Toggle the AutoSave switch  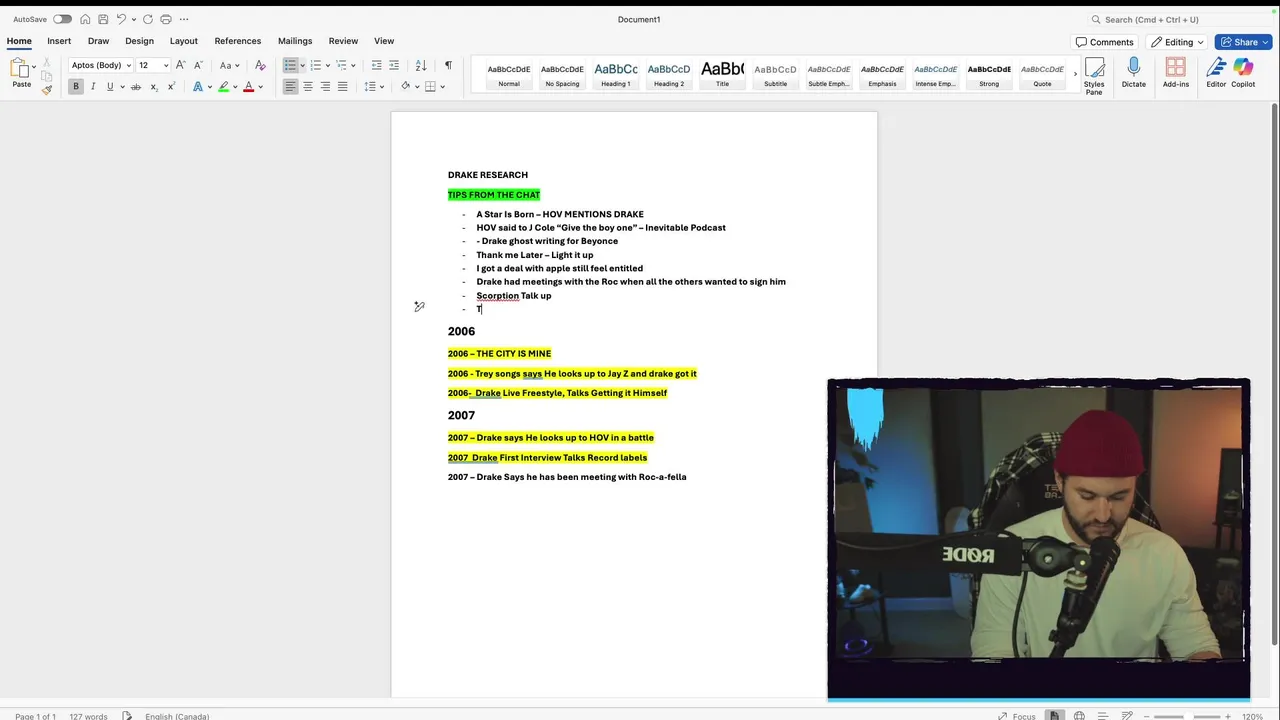pos(62,19)
